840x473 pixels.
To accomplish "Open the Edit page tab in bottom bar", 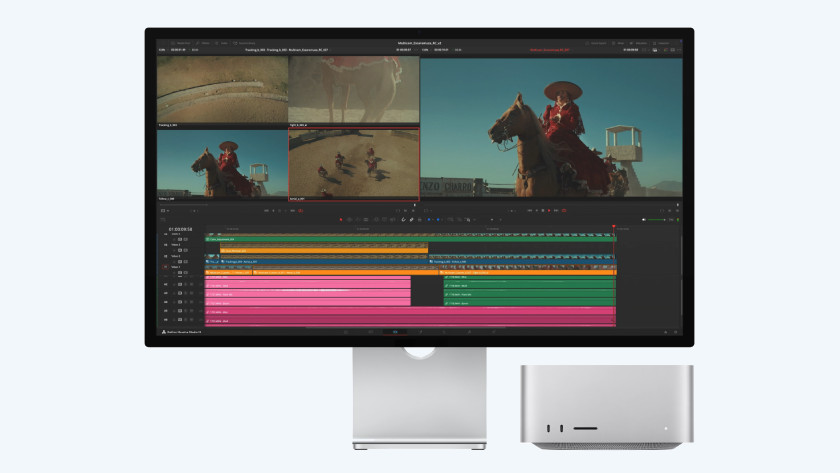I will point(395,332).
